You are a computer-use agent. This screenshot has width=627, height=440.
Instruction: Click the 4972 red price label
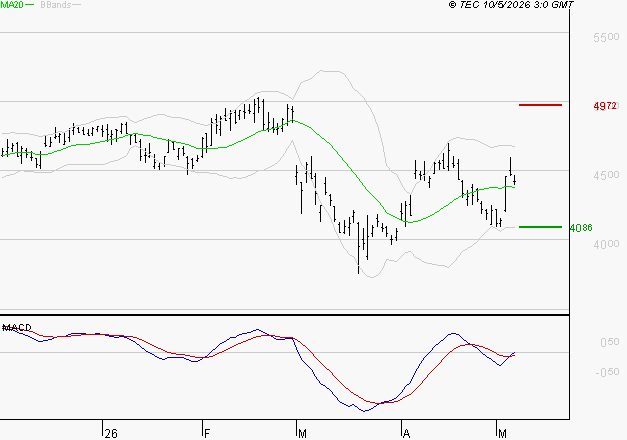click(x=605, y=106)
